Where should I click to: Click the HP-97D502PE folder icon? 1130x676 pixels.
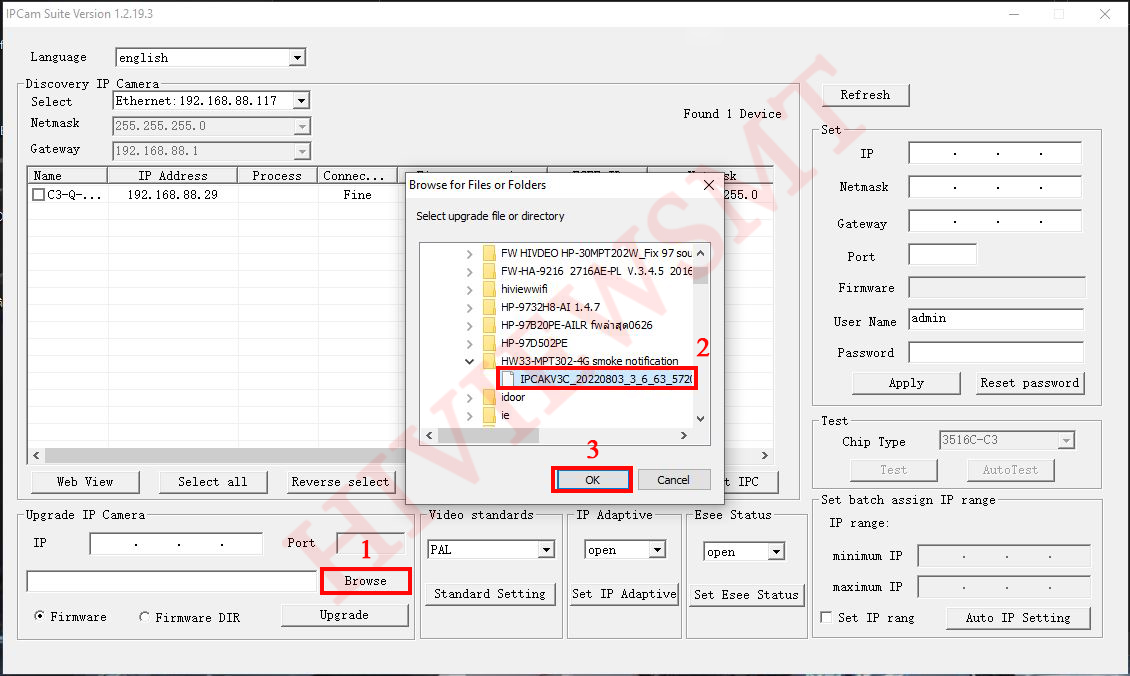click(489, 343)
